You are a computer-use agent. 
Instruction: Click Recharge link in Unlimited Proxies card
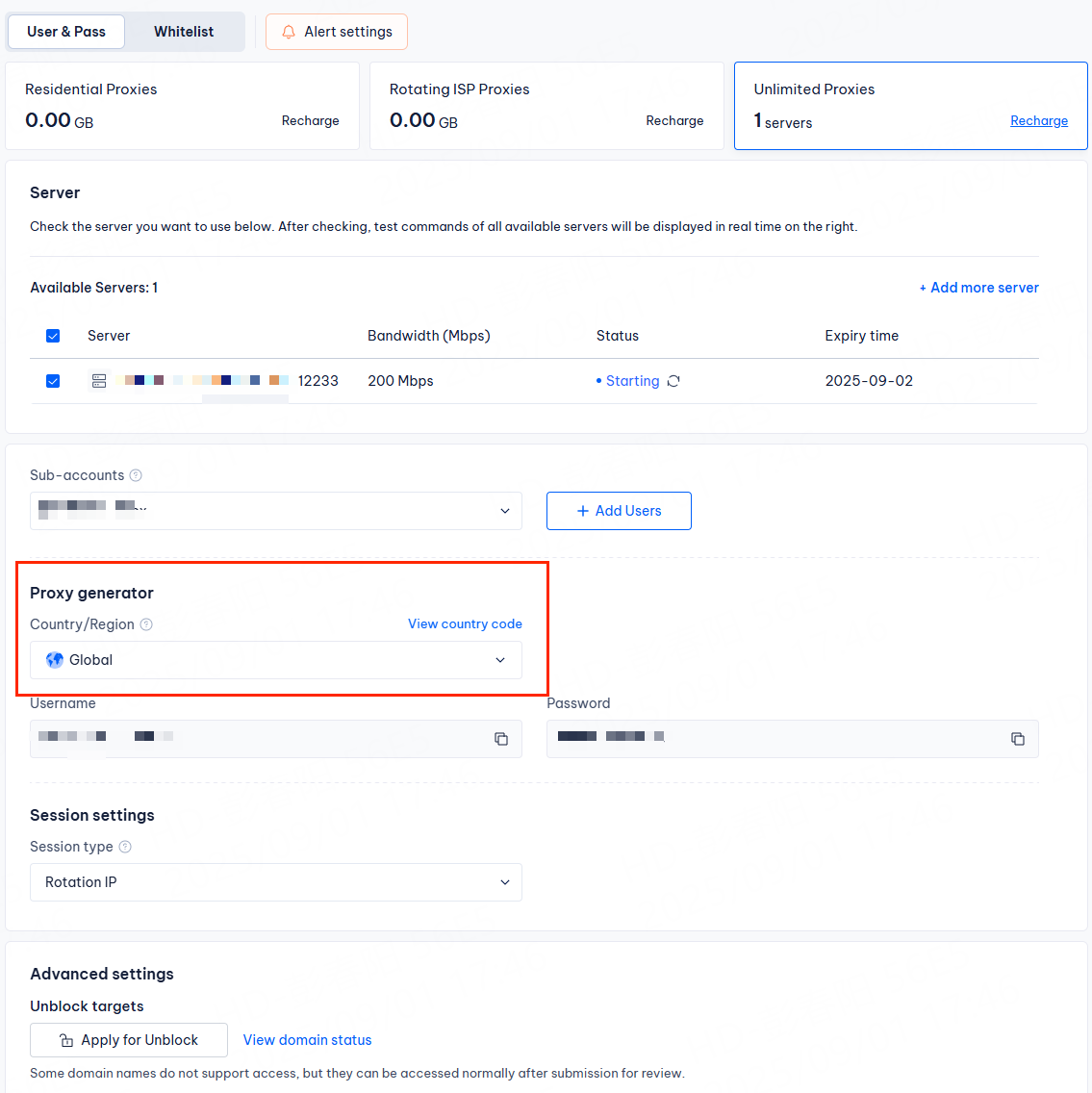coord(1038,121)
